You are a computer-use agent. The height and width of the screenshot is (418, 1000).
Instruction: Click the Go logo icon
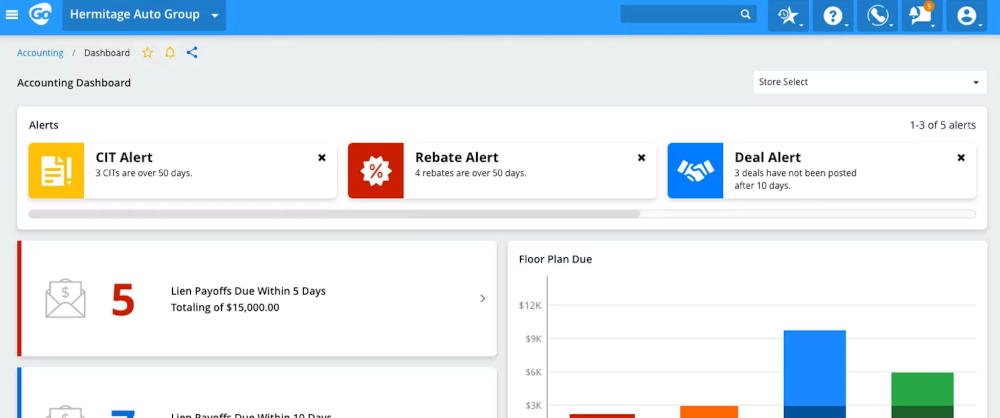point(40,15)
